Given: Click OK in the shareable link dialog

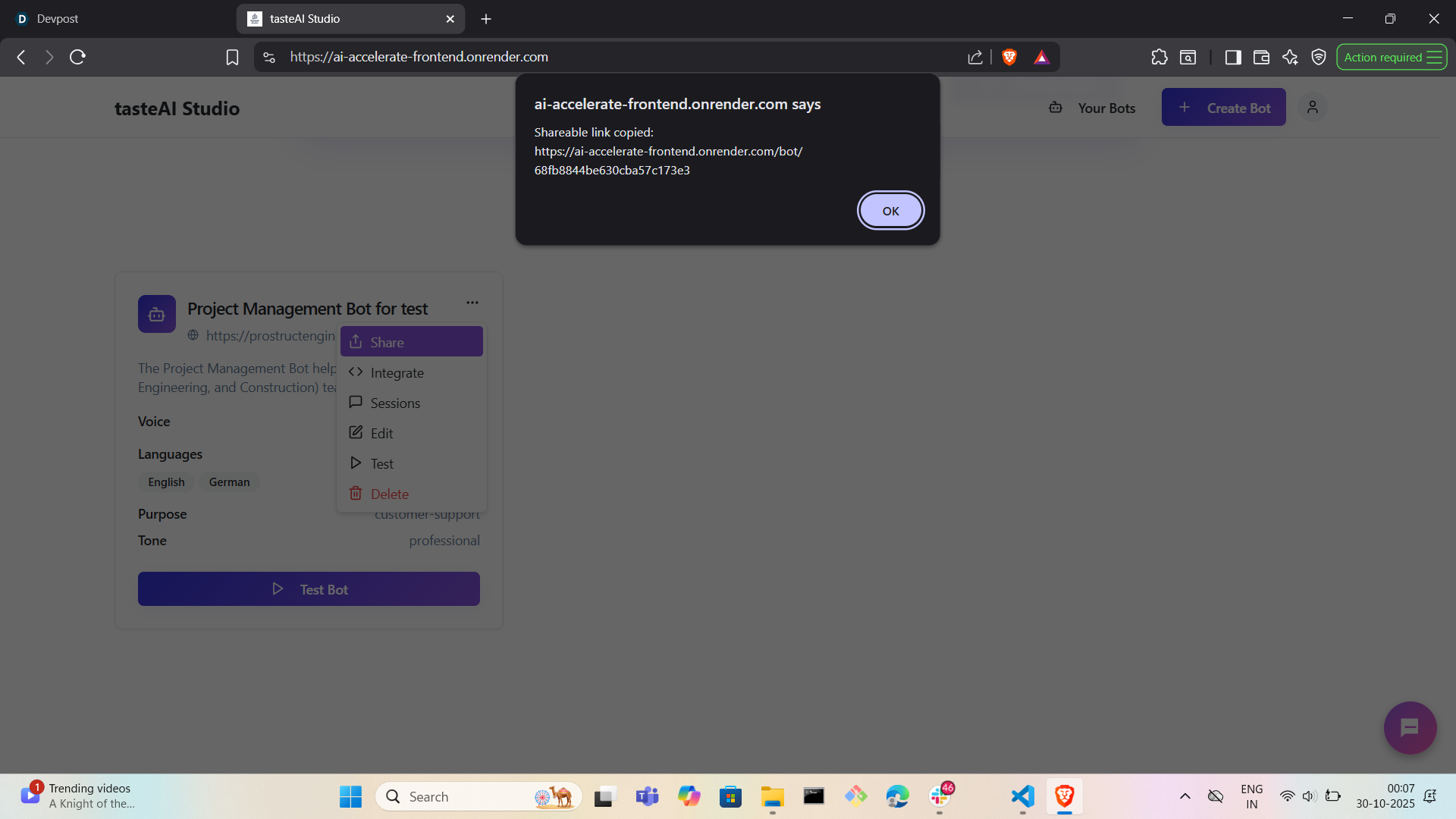Looking at the screenshot, I should coord(890,211).
